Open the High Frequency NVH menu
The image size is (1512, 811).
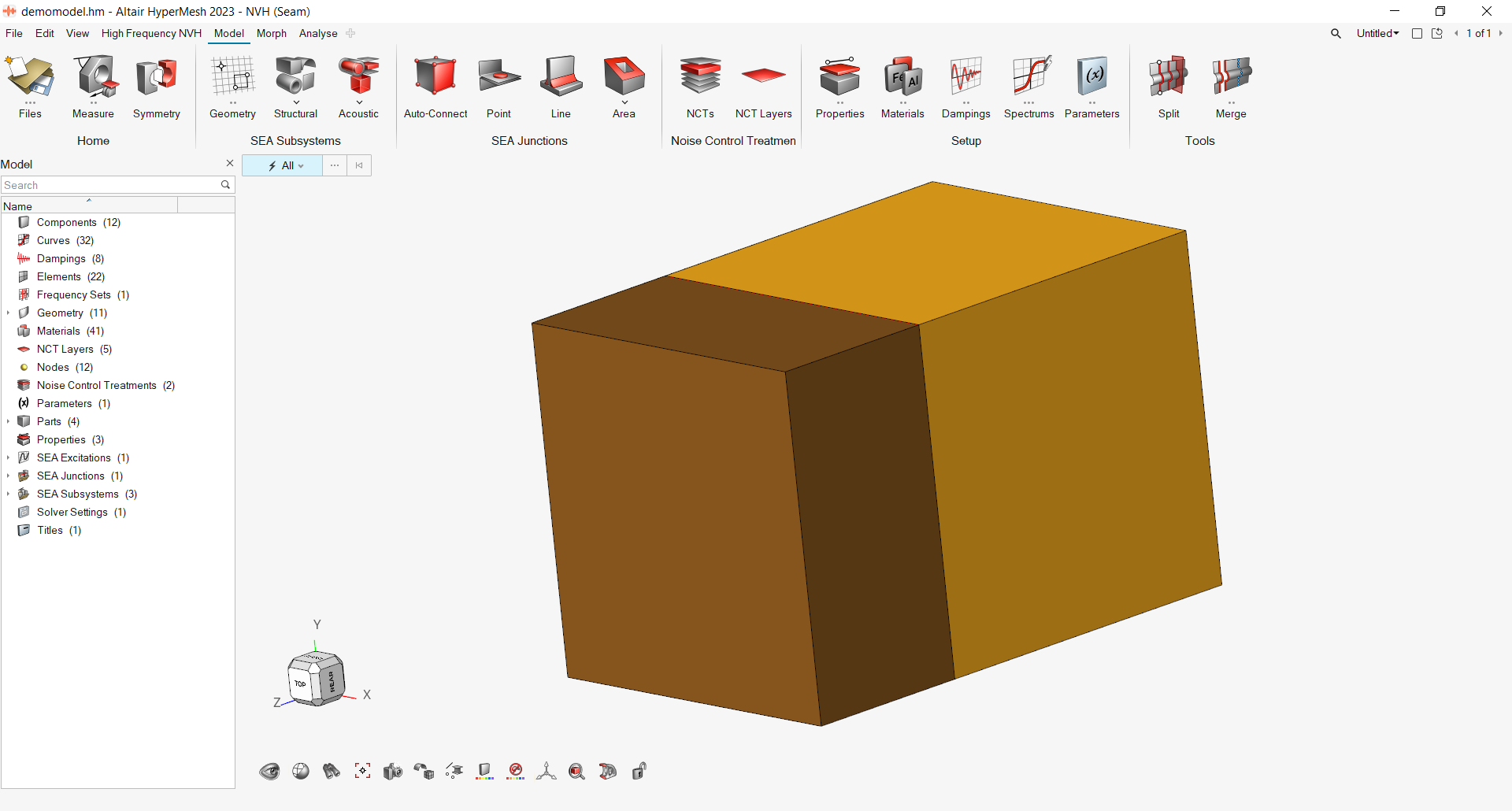pyautogui.click(x=151, y=34)
